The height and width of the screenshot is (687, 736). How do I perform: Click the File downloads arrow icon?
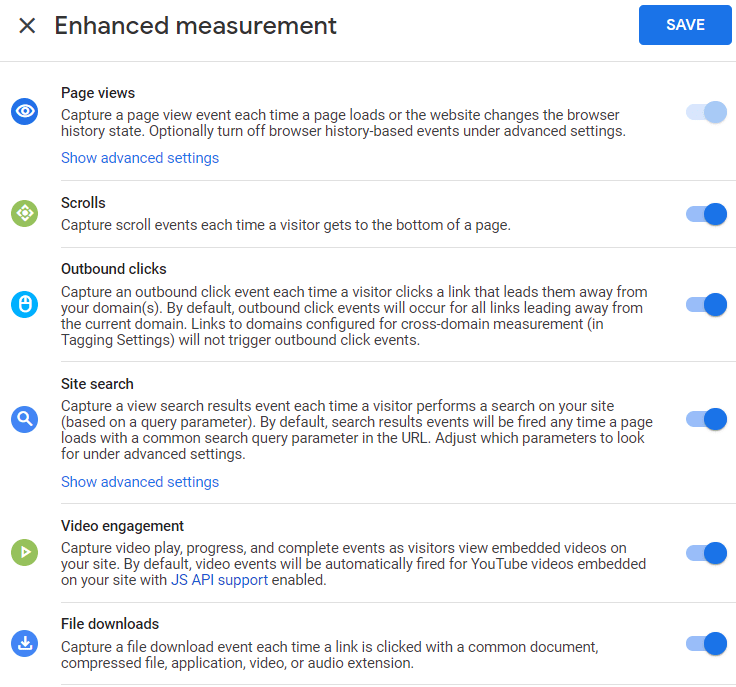pos(24,643)
